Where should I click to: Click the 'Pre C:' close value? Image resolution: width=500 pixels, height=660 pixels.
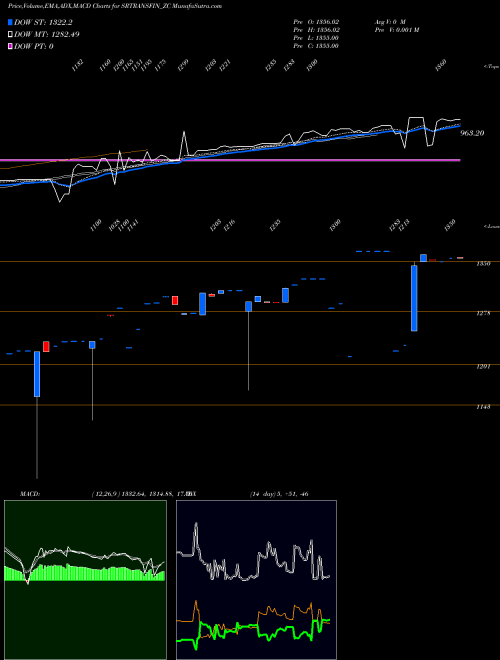[x=316, y=46]
